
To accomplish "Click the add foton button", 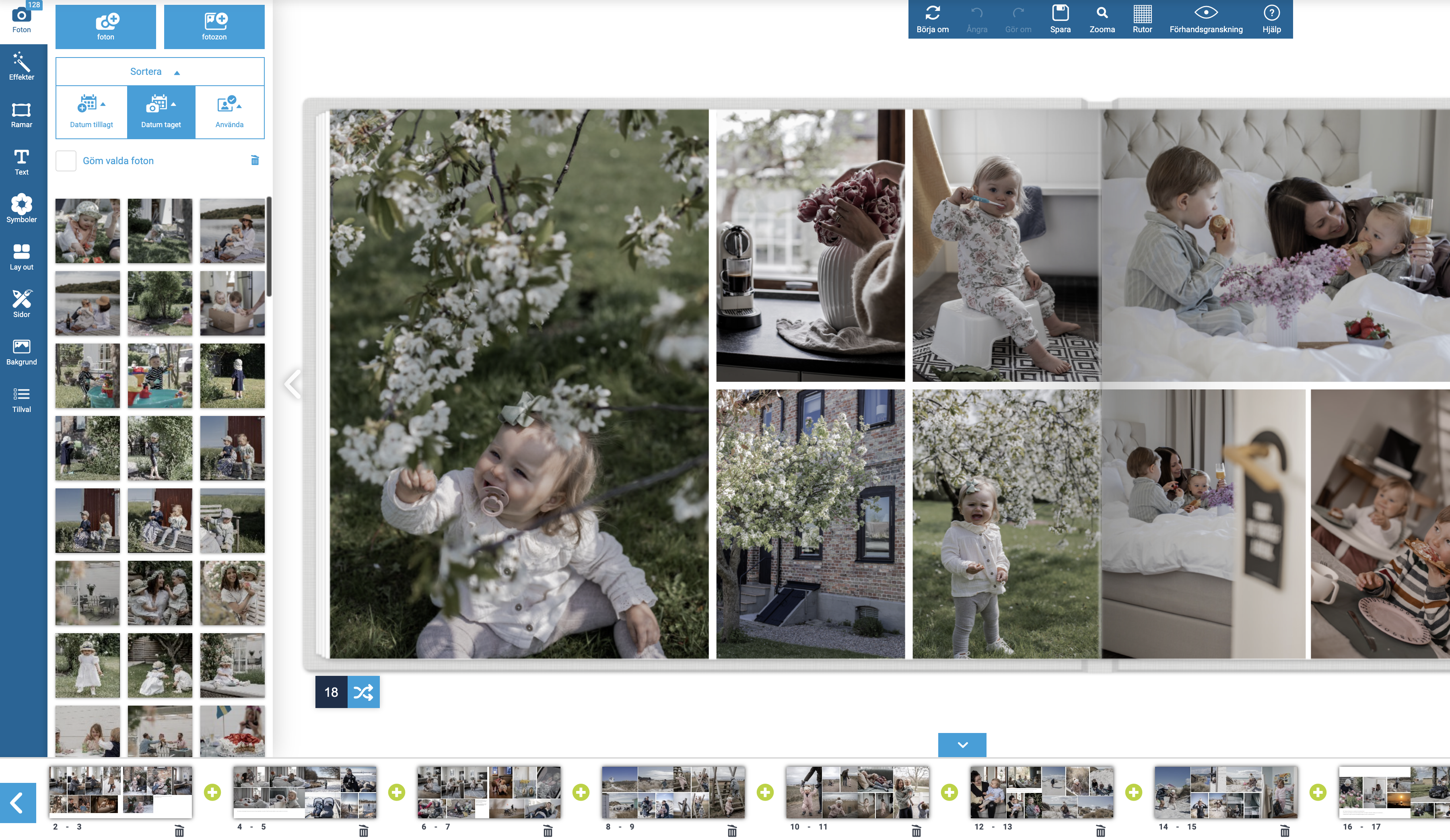I will tap(105, 27).
